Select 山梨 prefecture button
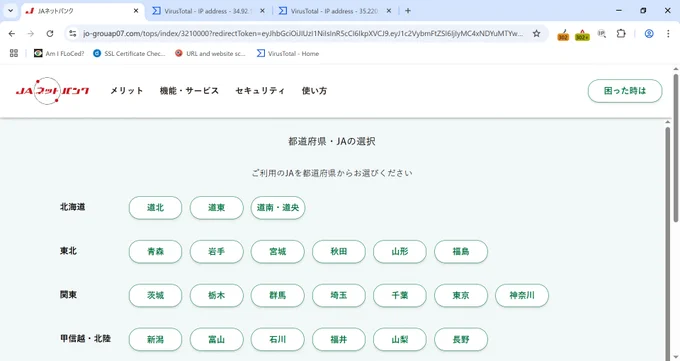680x361 pixels. click(400, 339)
